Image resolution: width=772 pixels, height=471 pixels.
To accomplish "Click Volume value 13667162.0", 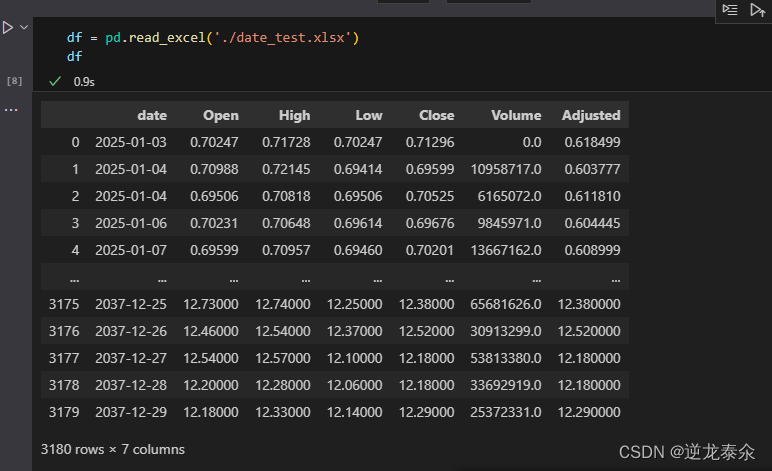I will 506,250.
